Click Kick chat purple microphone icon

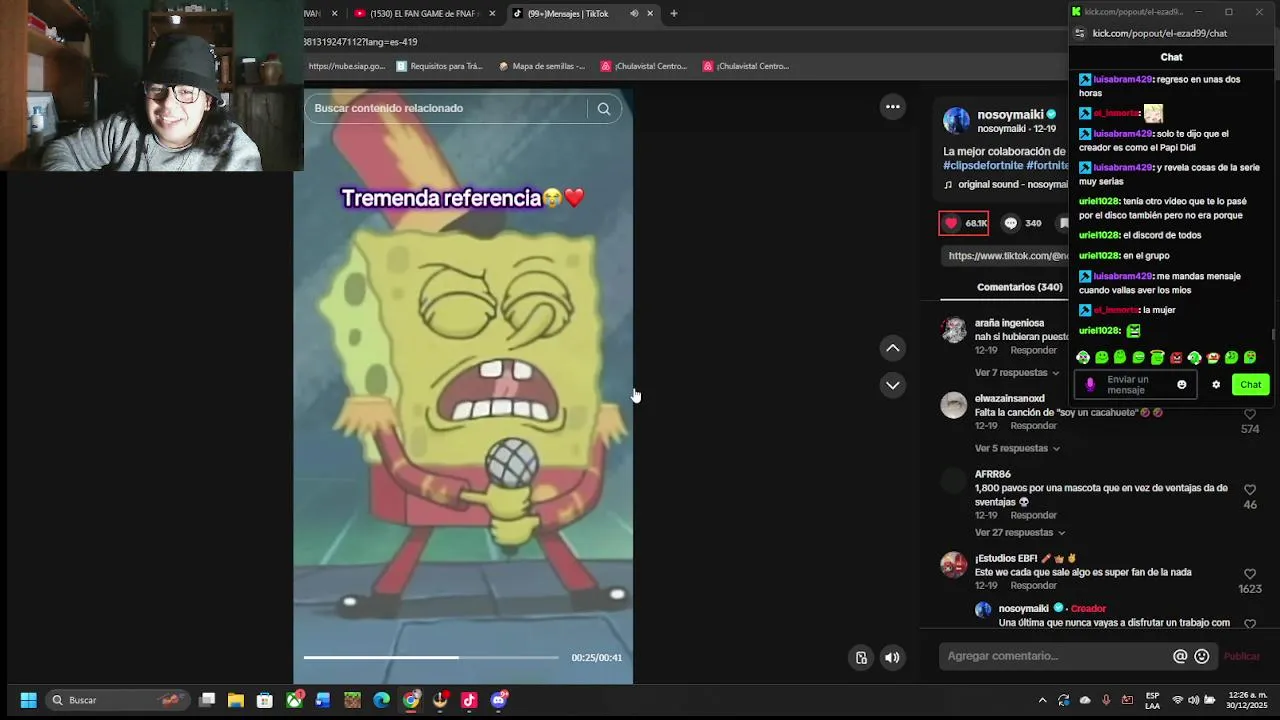click(1090, 385)
